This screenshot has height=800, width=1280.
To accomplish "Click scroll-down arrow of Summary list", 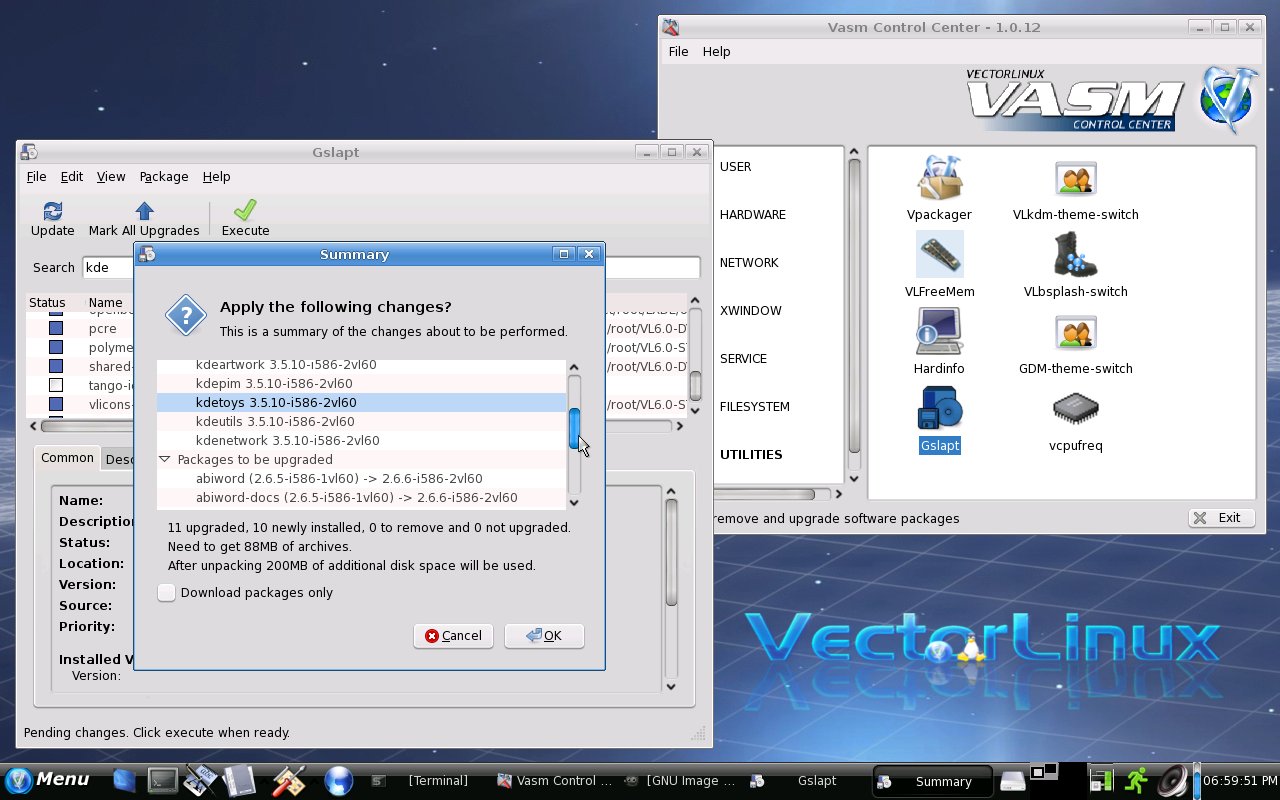I will 574,502.
